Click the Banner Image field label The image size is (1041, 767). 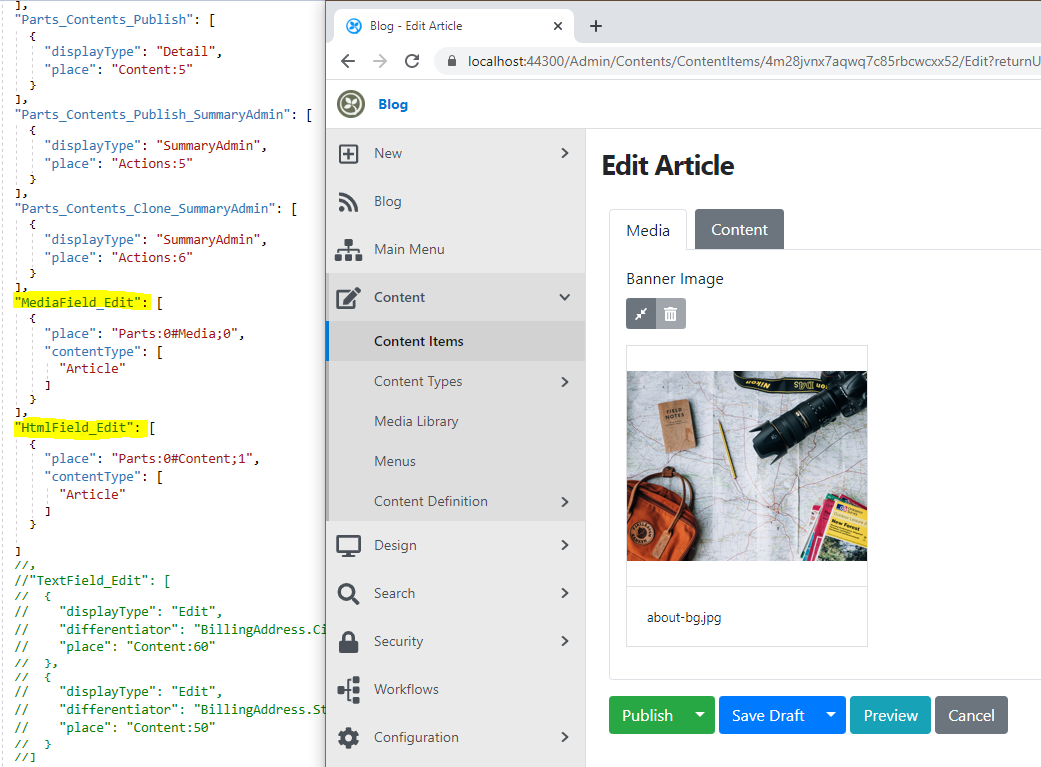[675, 279]
